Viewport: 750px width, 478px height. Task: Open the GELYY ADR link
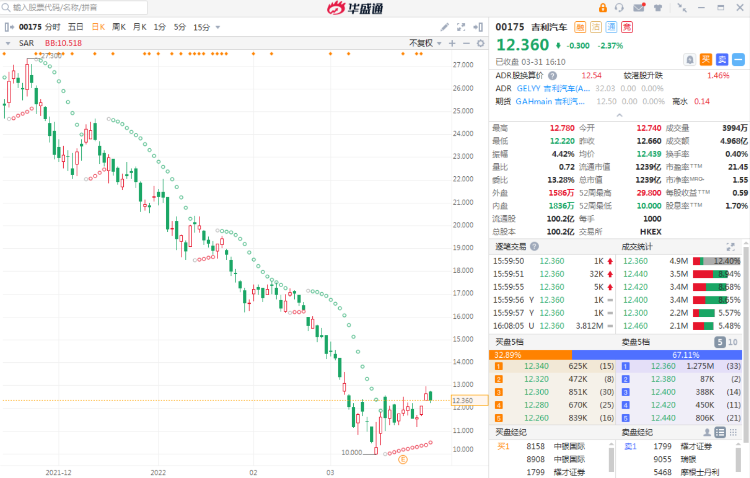click(553, 89)
